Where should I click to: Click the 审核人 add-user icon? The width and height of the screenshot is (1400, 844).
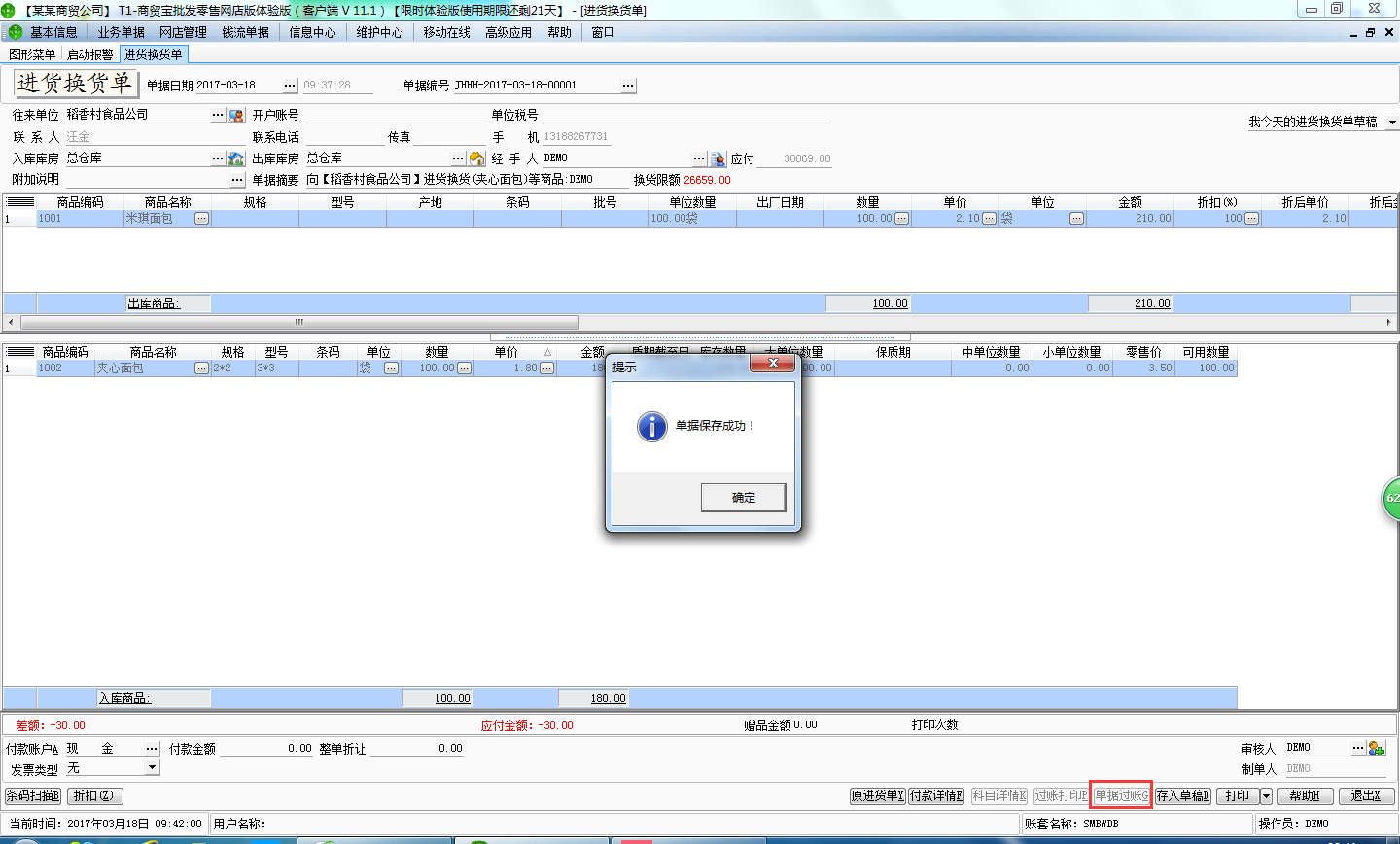1376,748
